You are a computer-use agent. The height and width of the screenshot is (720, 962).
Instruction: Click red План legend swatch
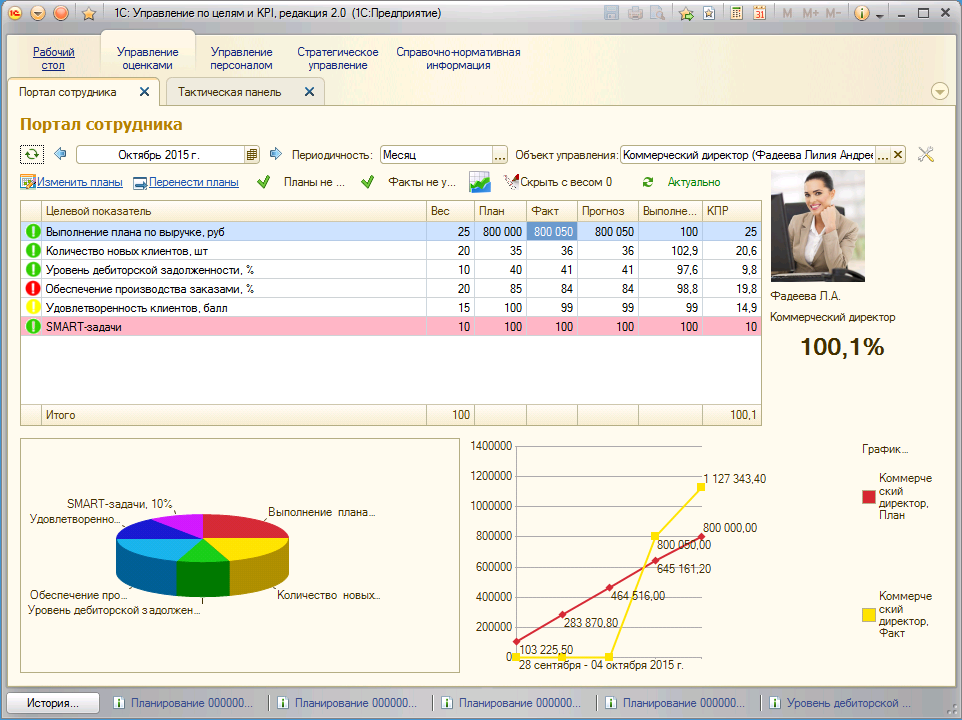tap(869, 497)
